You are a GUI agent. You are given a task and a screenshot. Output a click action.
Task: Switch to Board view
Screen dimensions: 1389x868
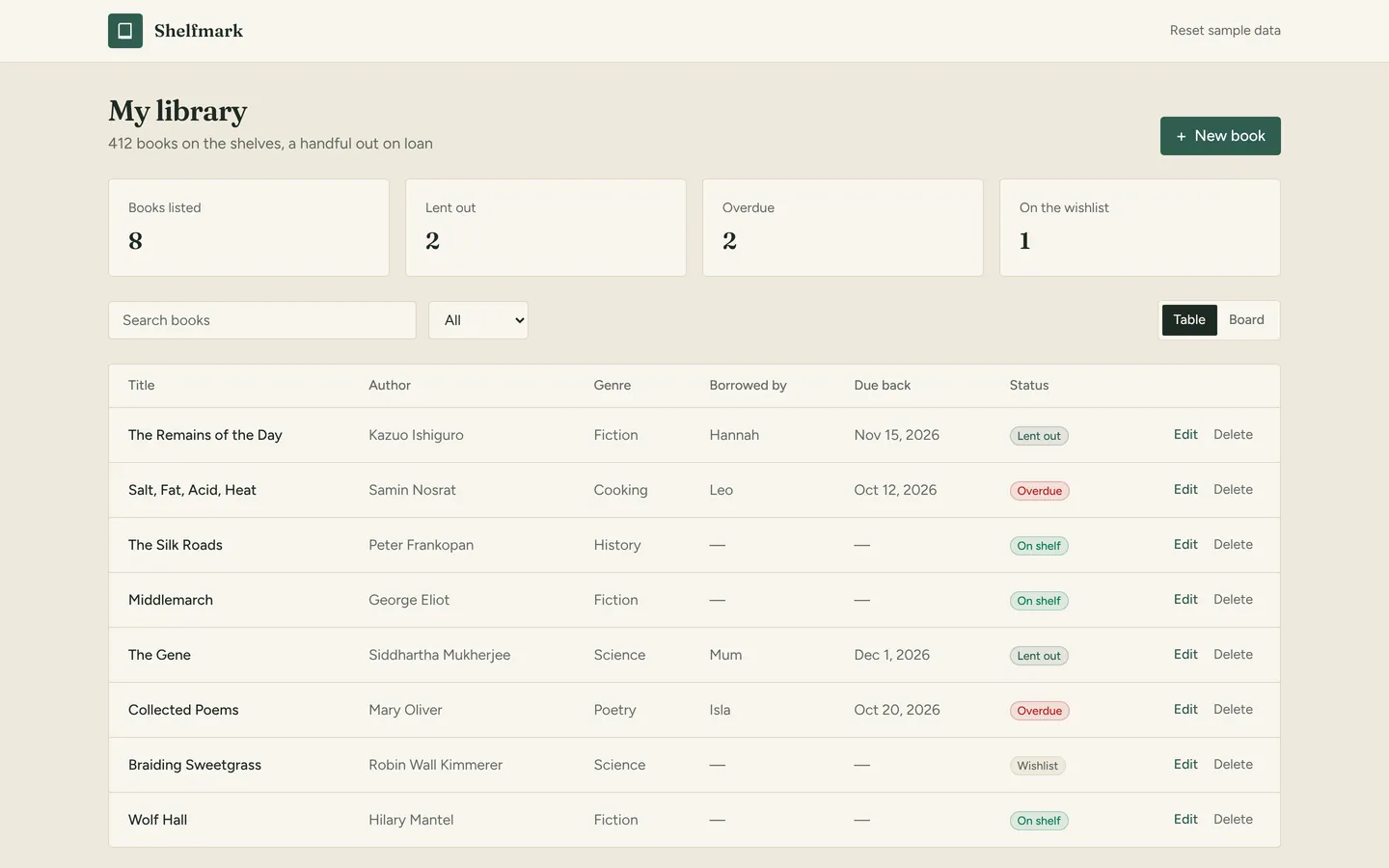[1246, 320]
